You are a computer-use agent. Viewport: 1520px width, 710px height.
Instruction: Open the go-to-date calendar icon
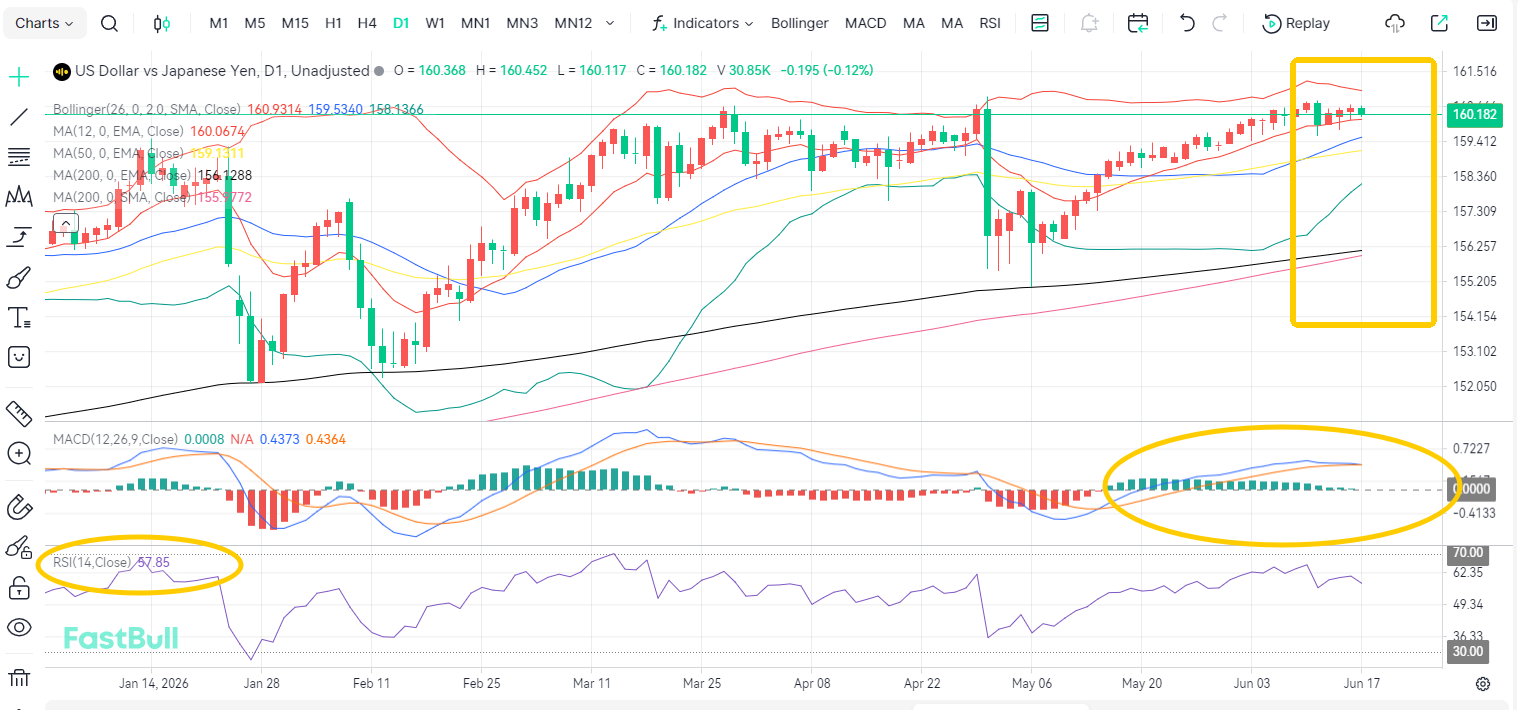(x=1138, y=23)
